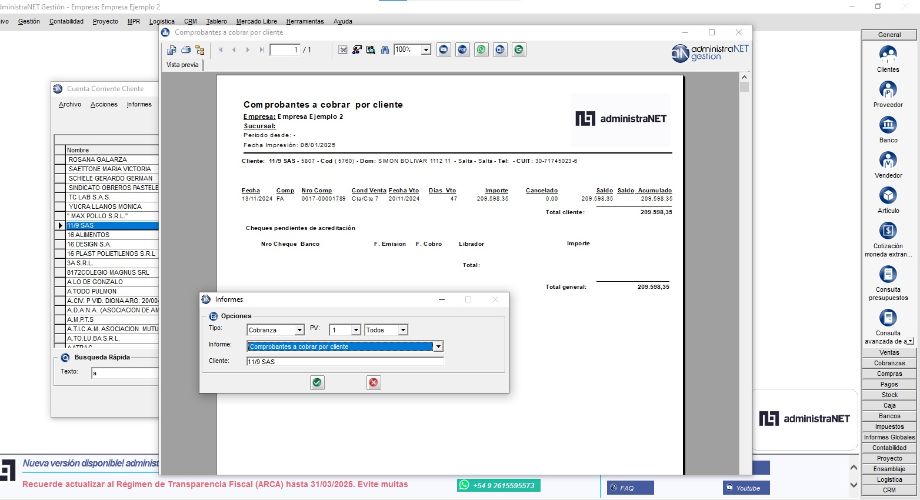The width and height of the screenshot is (920, 500).
Task: Go to next page of the report
Action: (248, 50)
